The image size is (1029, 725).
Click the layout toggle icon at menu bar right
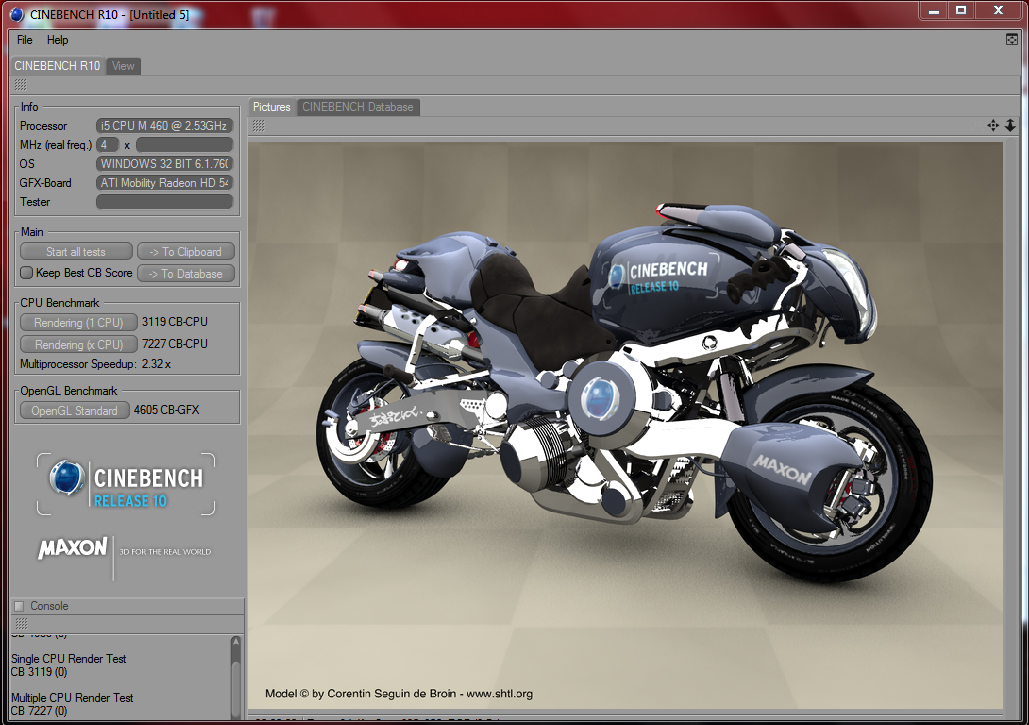(x=1011, y=40)
